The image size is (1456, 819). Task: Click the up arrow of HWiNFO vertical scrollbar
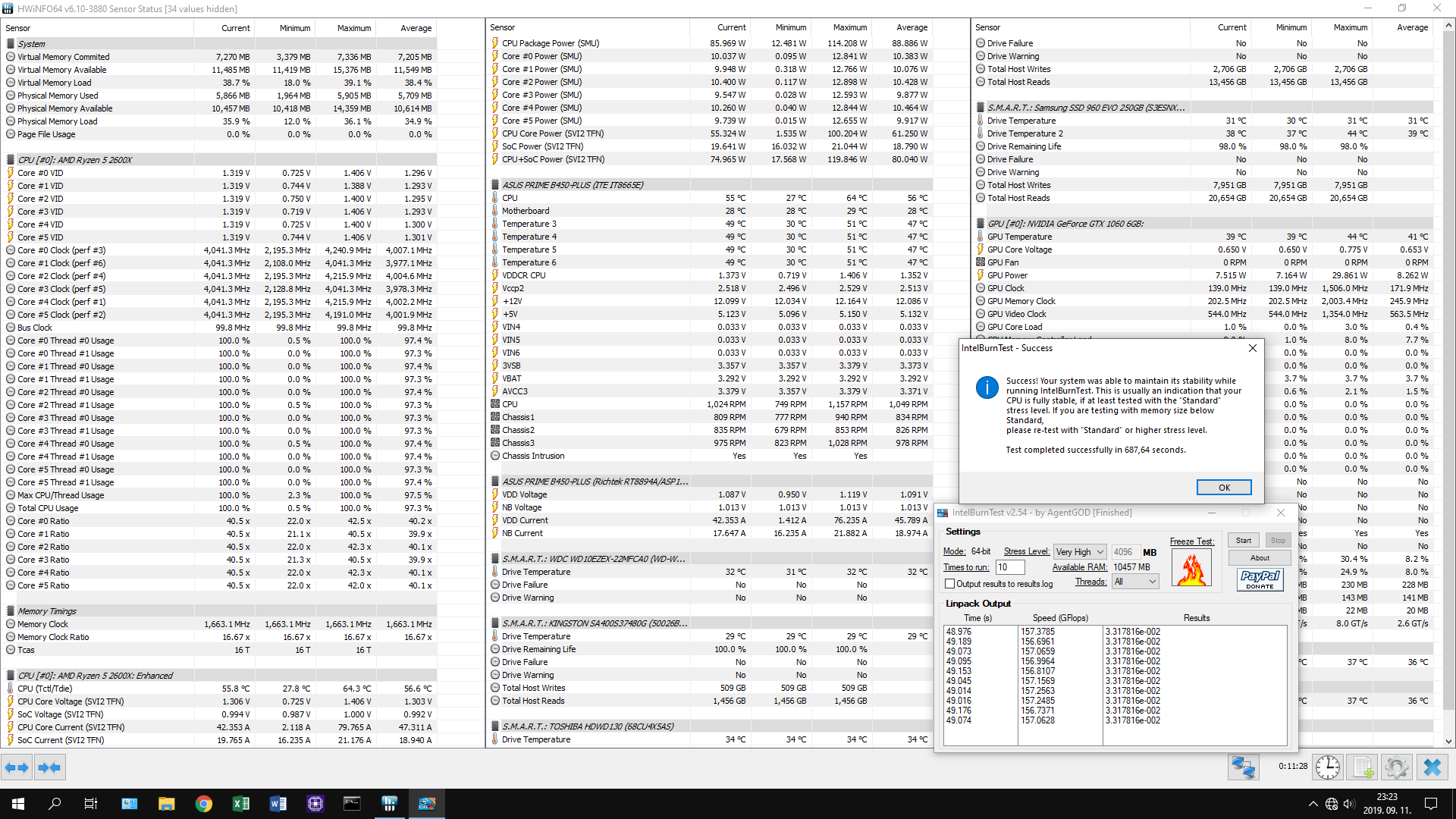(1448, 25)
